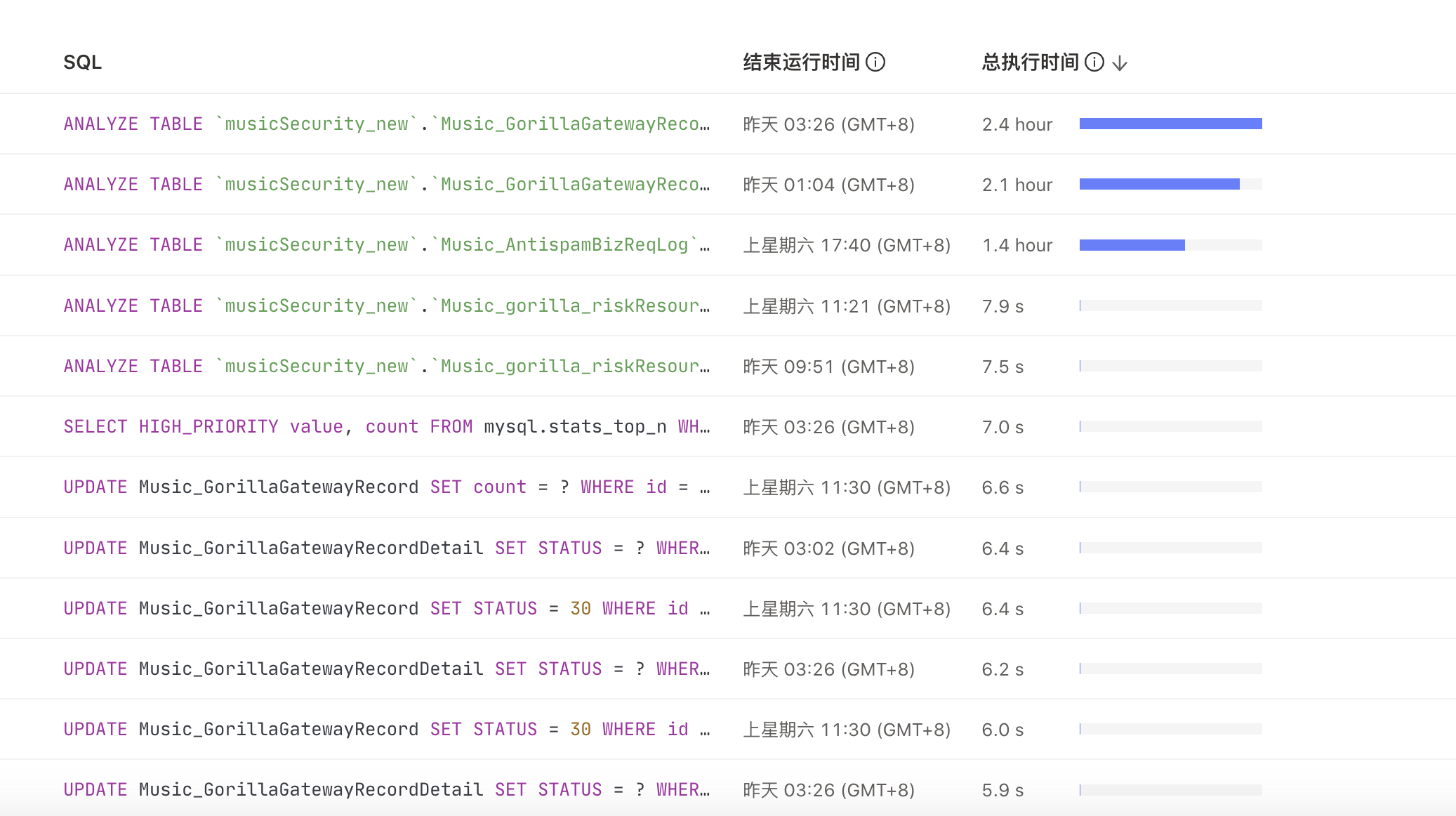Click the 7.0 s duration value
This screenshot has height=816, width=1456.
1002,427
